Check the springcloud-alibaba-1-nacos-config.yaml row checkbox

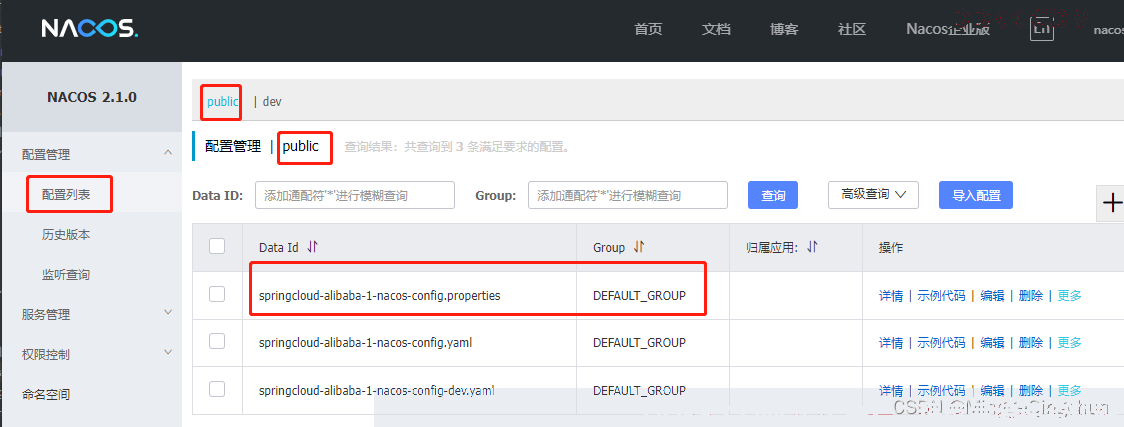point(217,341)
